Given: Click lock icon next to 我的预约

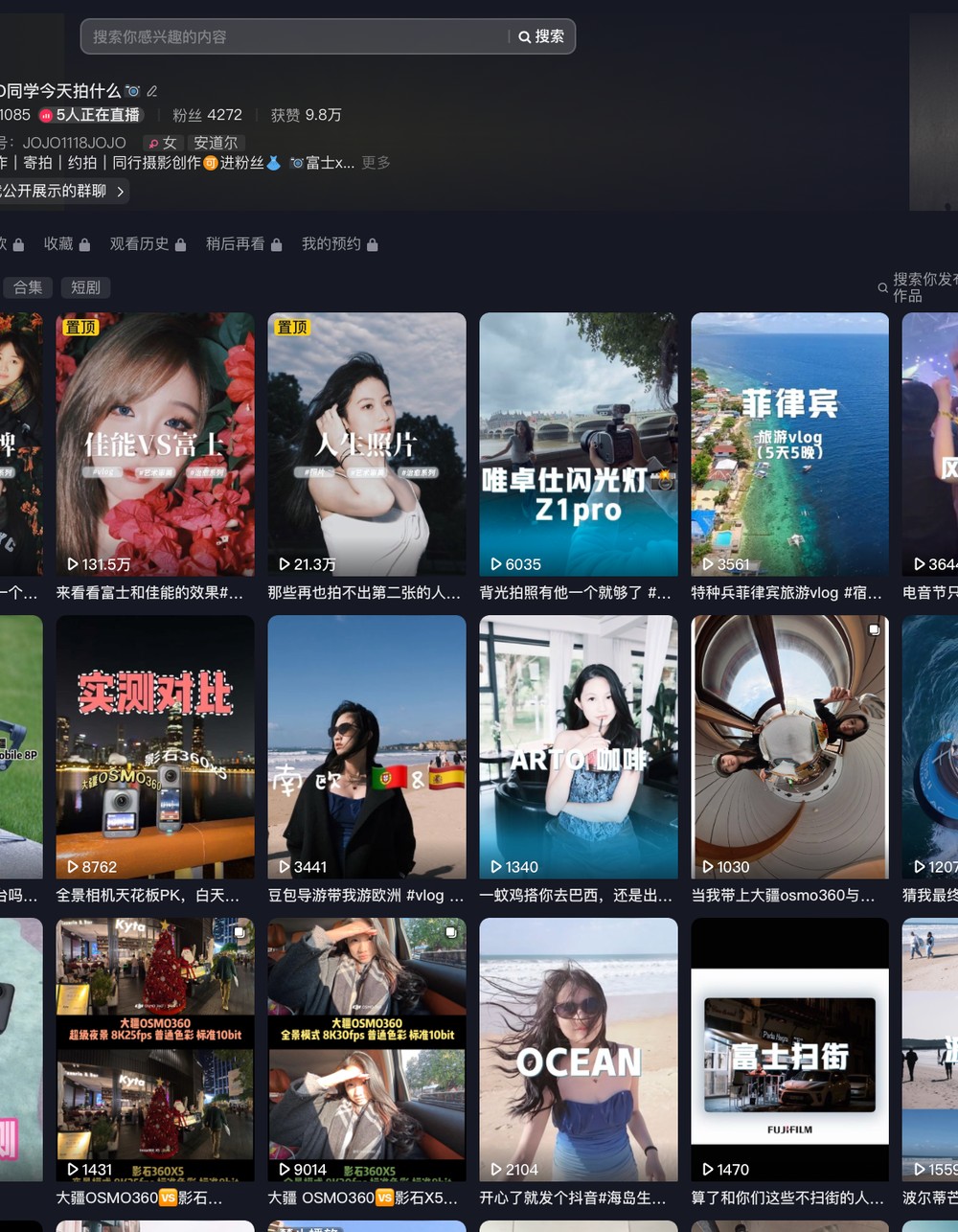Looking at the screenshot, I should 372,245.
